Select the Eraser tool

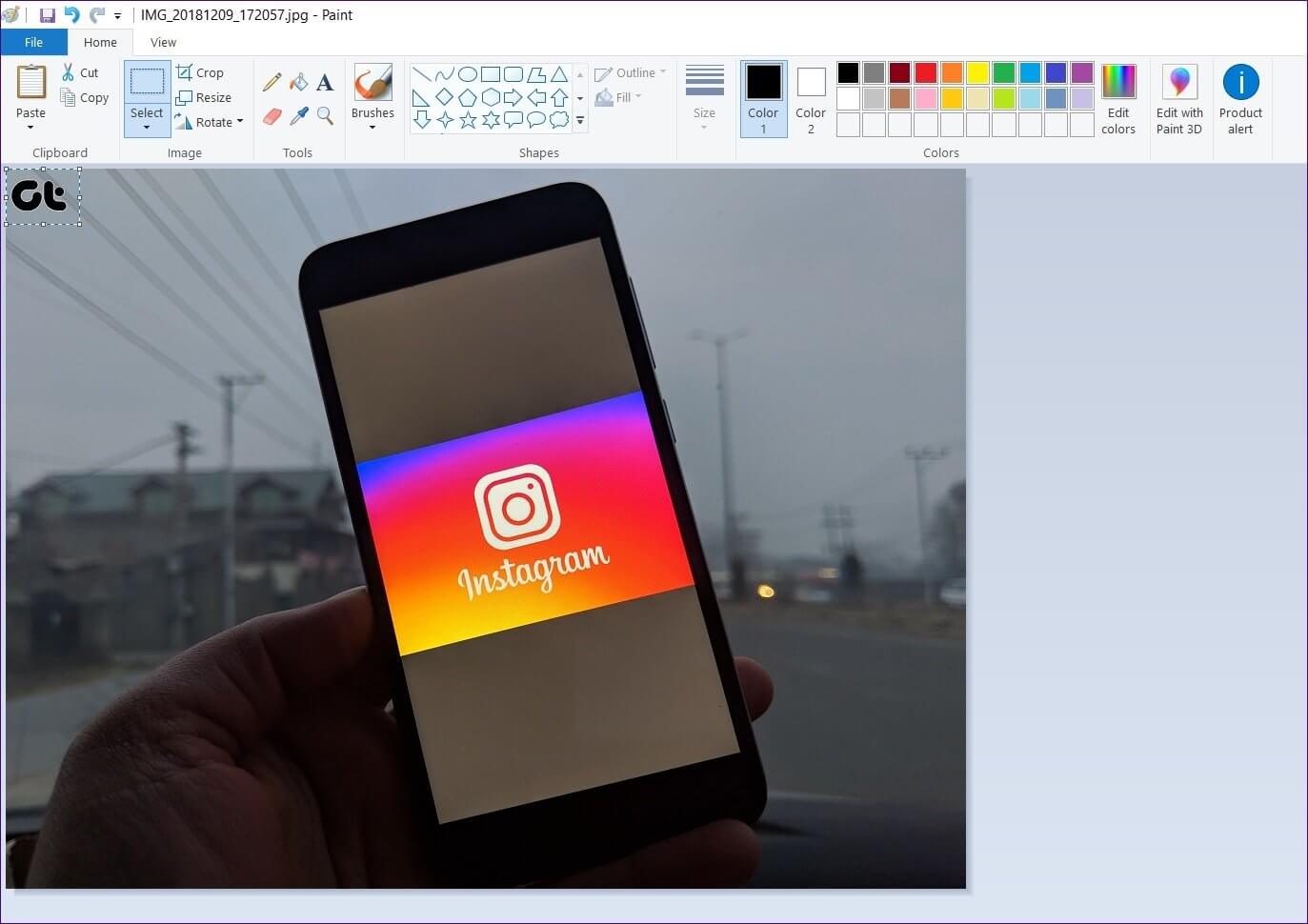272,116
